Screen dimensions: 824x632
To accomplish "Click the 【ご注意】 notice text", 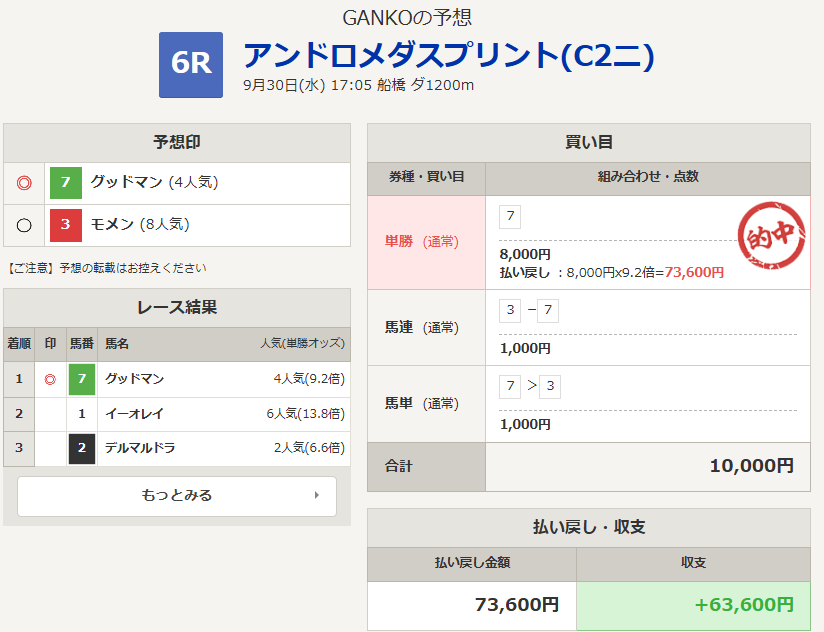I will pyautogui.click(x=107, y=268).
